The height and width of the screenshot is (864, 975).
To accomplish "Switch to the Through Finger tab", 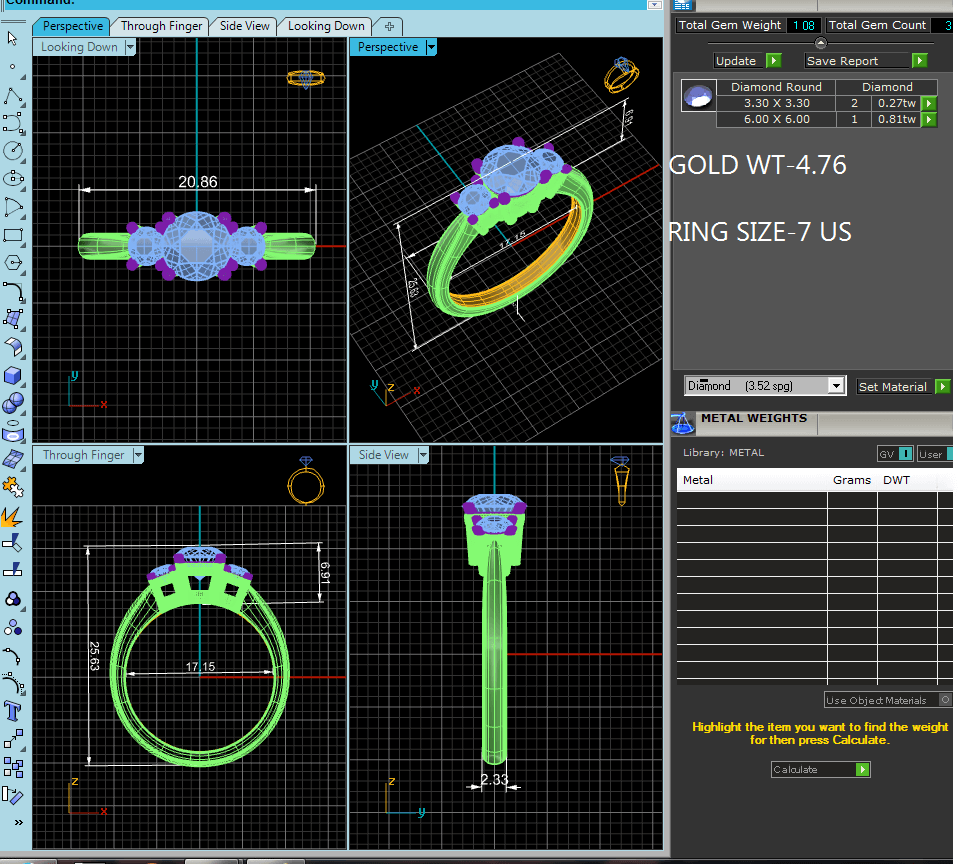I will point(161,26).
